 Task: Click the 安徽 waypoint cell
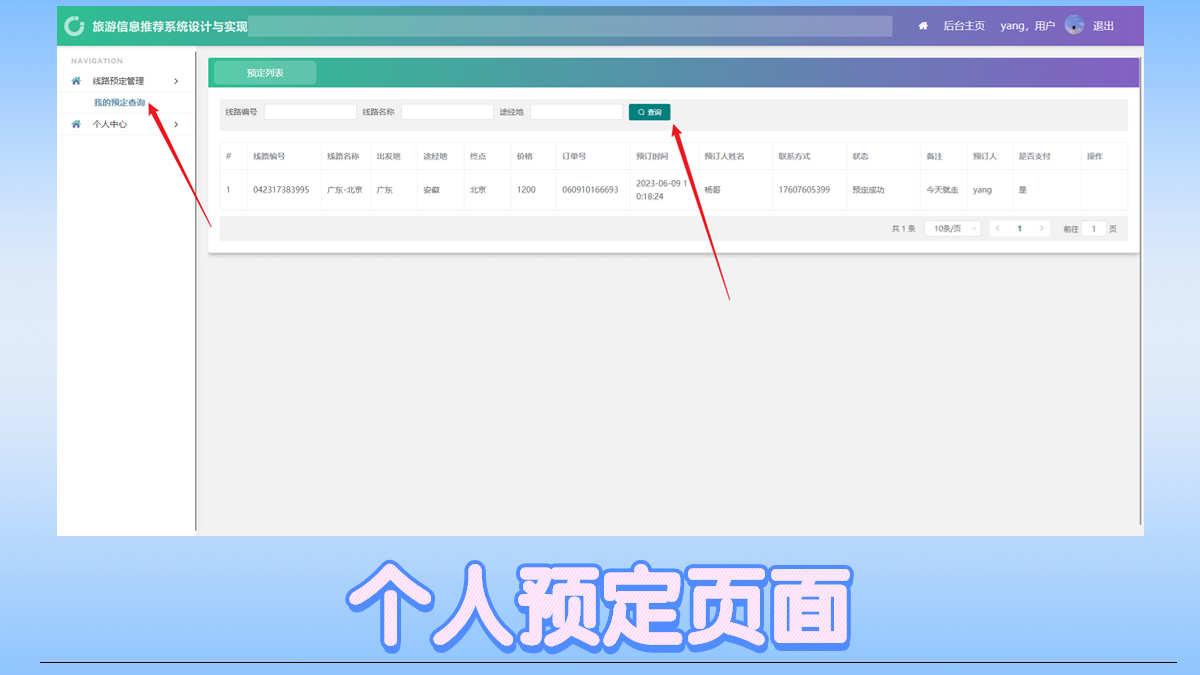(431, 190)
